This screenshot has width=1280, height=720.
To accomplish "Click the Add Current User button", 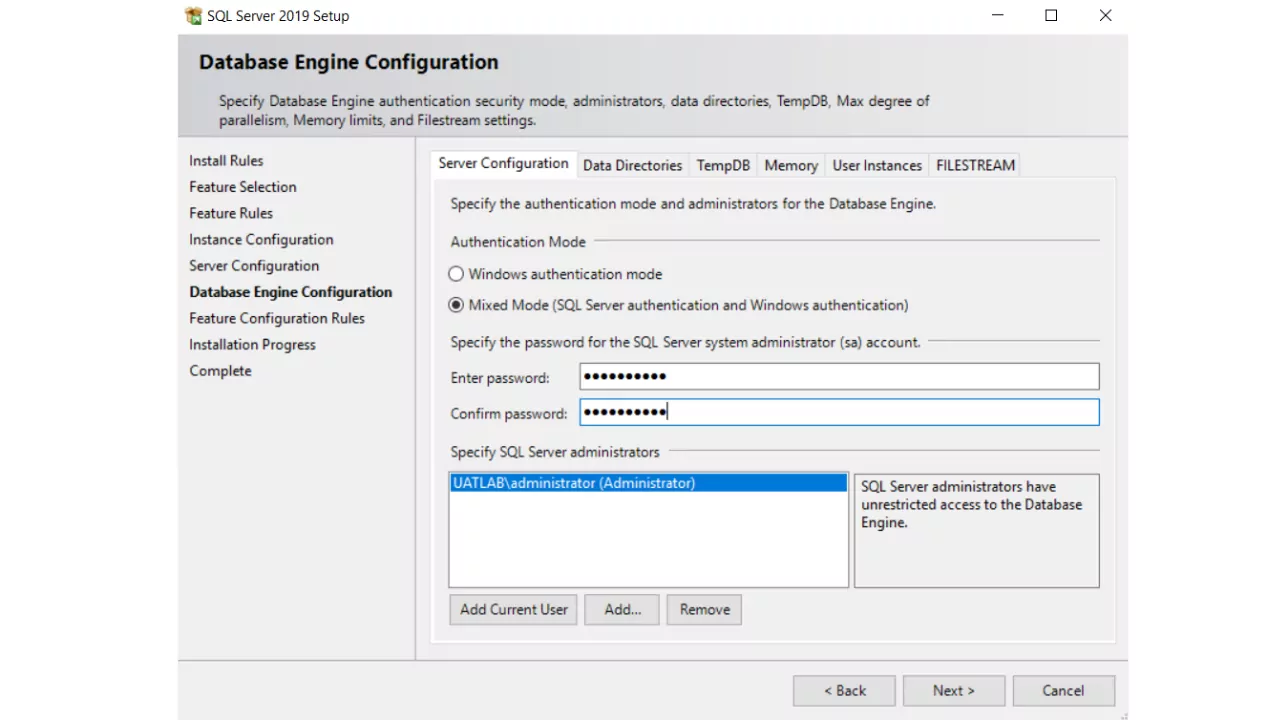I will [514, 609].
